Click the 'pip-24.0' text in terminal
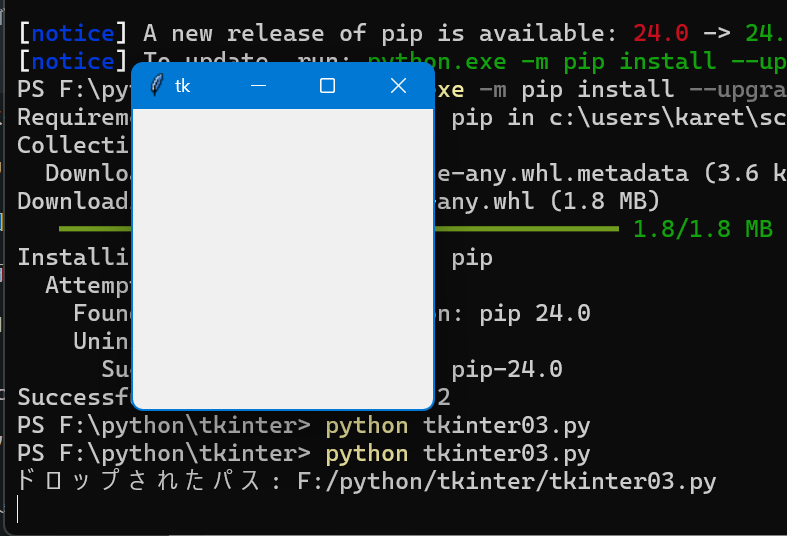Viewport: 787px width, 536px height. pos(507,369)
